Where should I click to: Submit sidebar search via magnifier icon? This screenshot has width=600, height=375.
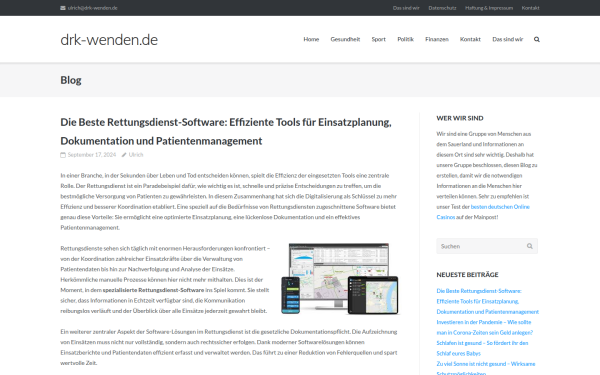[530, 246]
